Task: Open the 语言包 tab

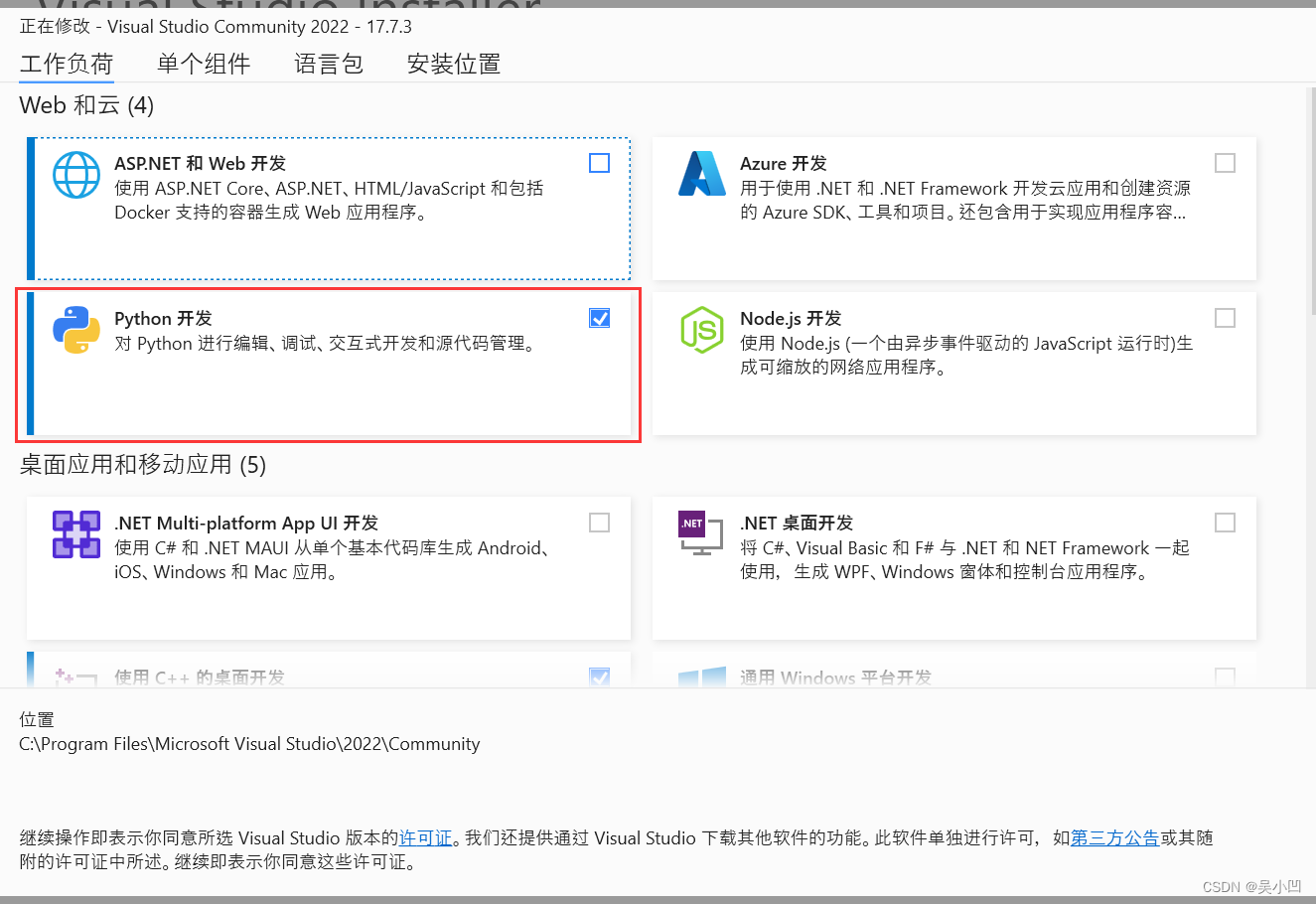Action: point(329,65)
